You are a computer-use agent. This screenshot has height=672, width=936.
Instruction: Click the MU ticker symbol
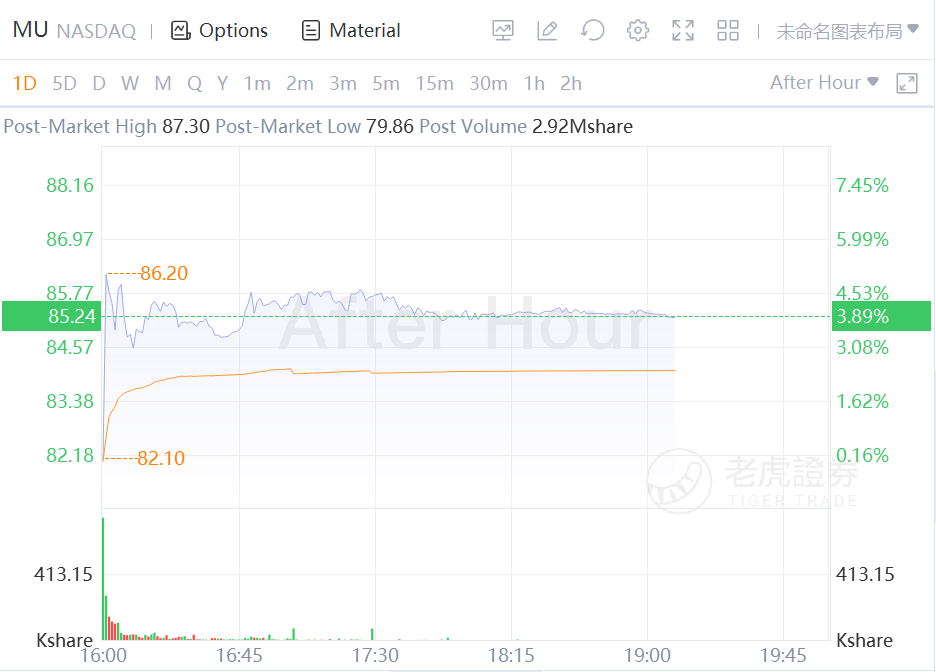pos(30,30)
